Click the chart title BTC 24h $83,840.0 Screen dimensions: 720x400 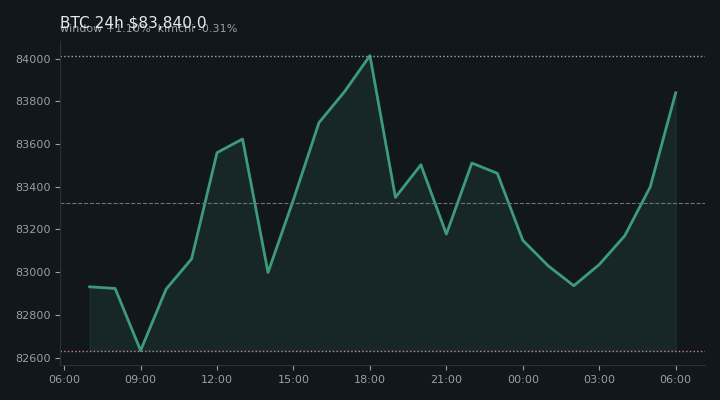tap(133, 22)
